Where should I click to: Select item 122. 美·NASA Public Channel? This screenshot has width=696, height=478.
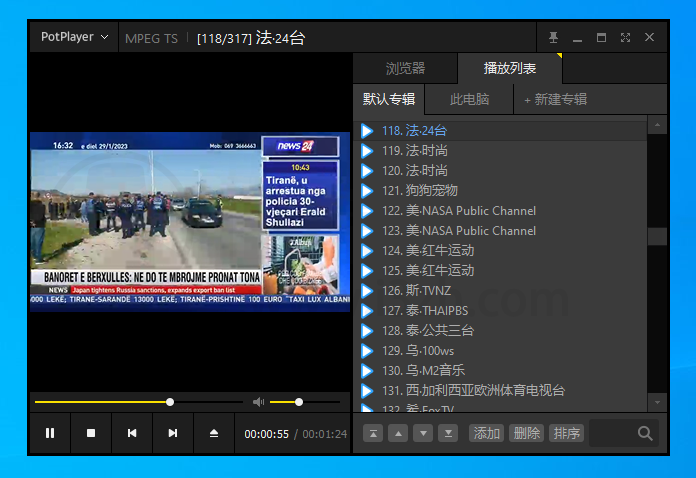tap(500, 210)
